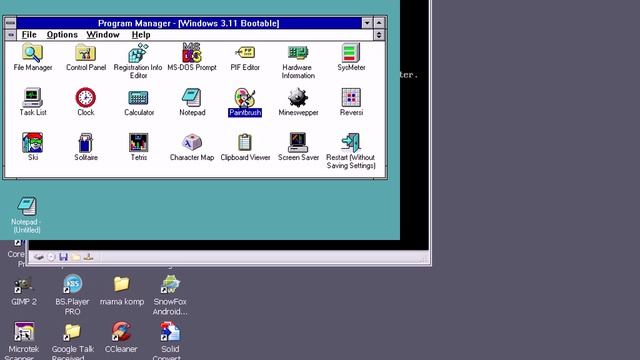Open the Options menu
640x360 pixels.
pyautogui.click(x=62, y=35)
